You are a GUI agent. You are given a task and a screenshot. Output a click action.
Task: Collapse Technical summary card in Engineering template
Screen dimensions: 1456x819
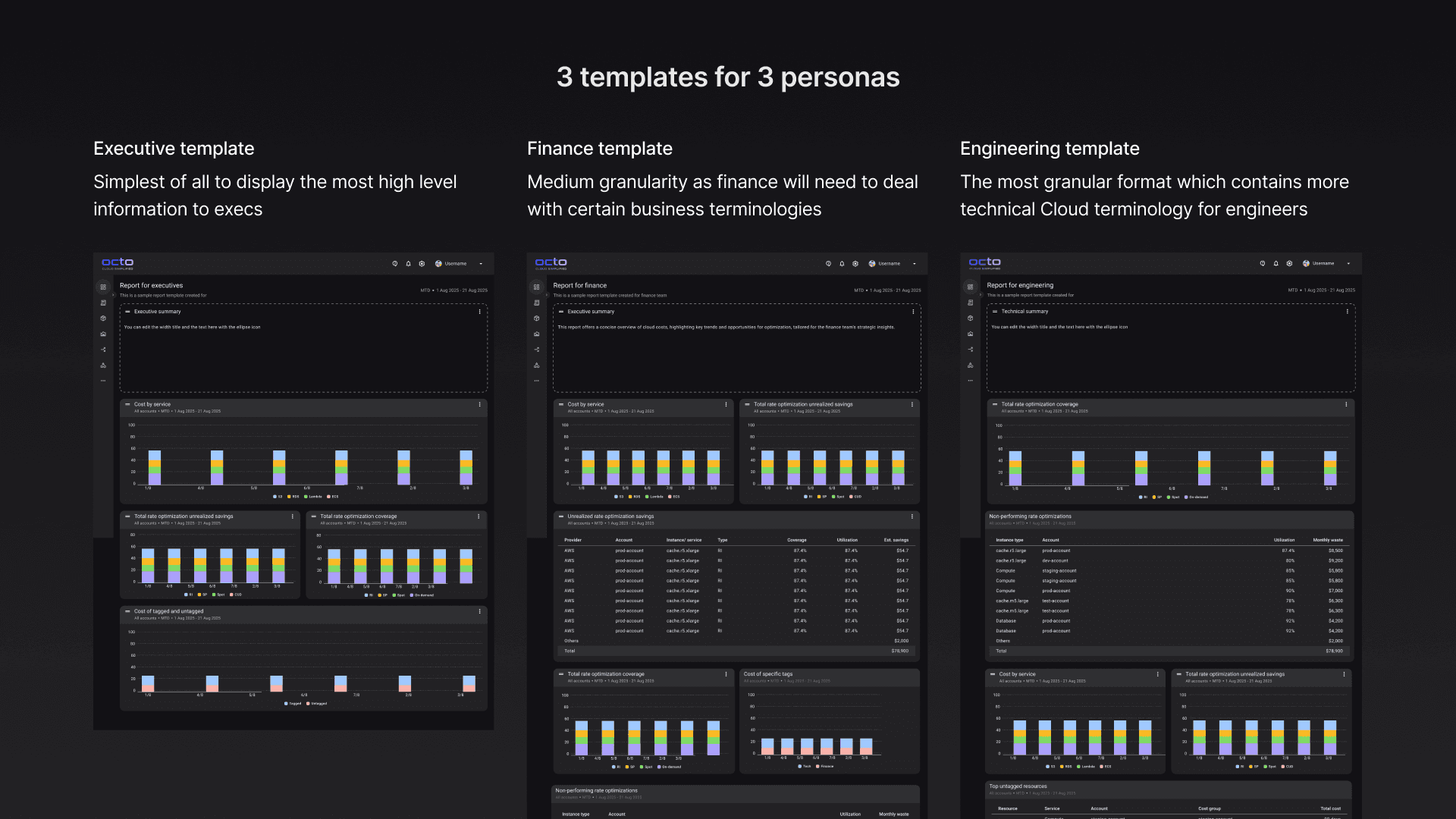click(995, 312)
